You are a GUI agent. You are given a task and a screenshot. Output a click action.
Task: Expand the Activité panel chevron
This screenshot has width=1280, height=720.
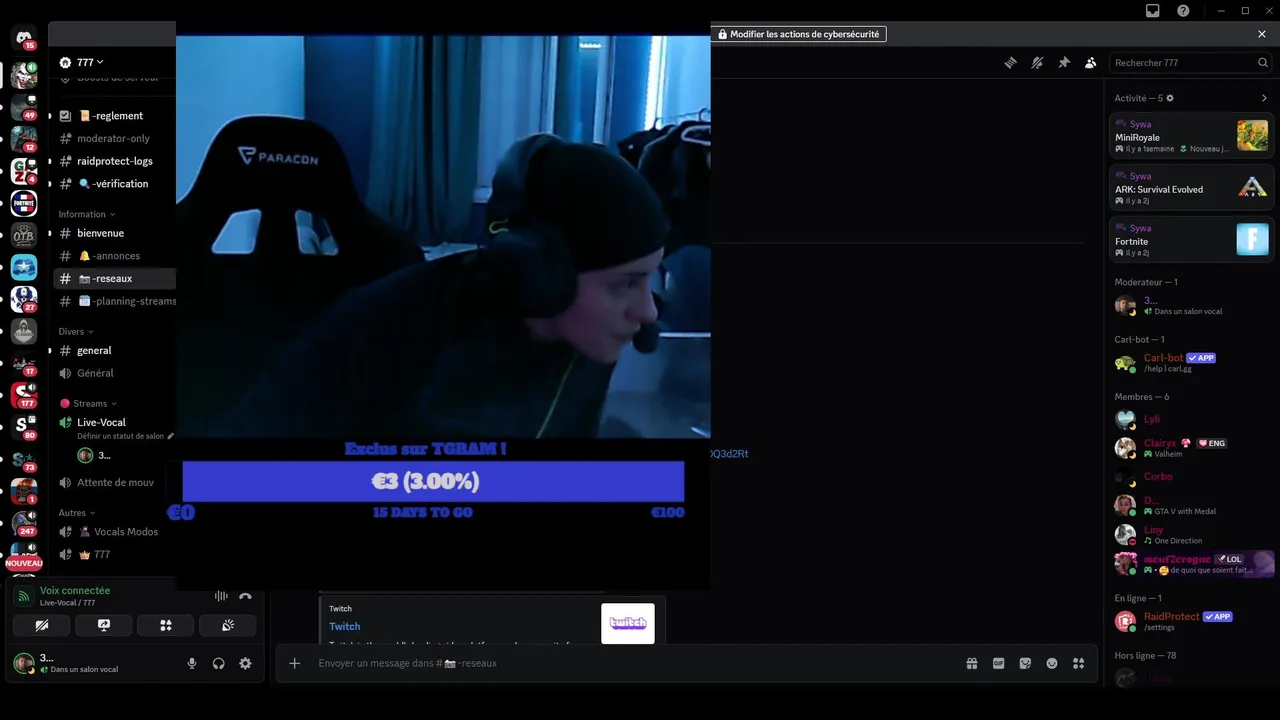click(1264, 98)
